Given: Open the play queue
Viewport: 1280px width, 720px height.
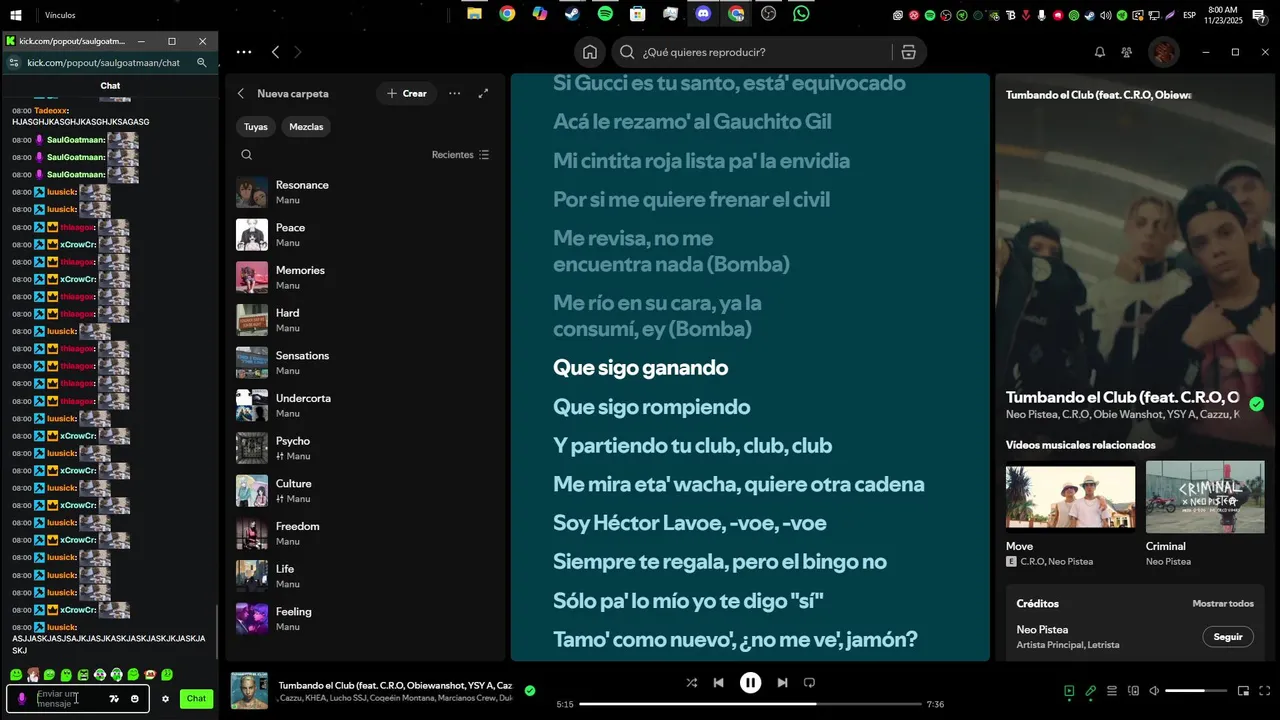Looking at the screenshot, I should tap(1112, 691).
